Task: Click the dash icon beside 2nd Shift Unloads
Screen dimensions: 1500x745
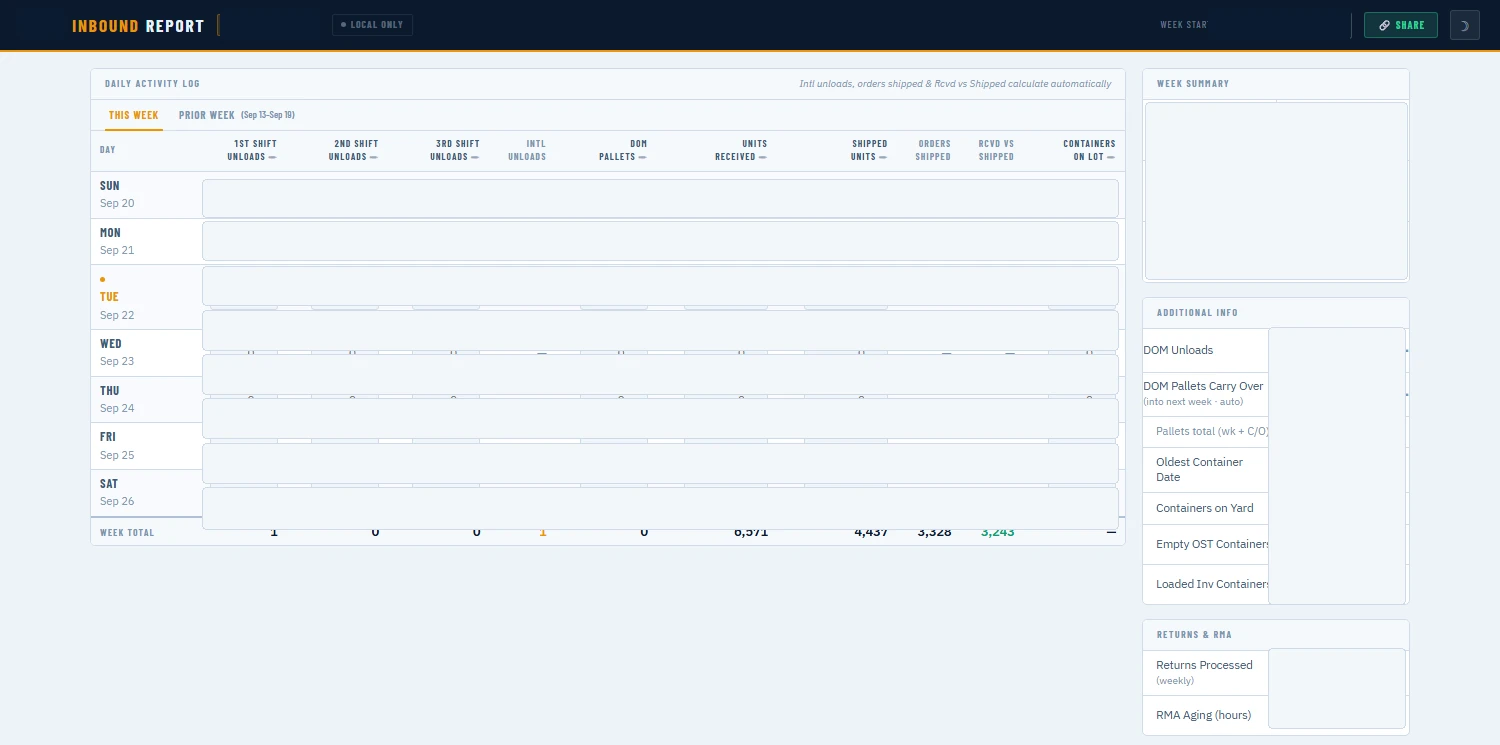Action: [x=374, y=157]
